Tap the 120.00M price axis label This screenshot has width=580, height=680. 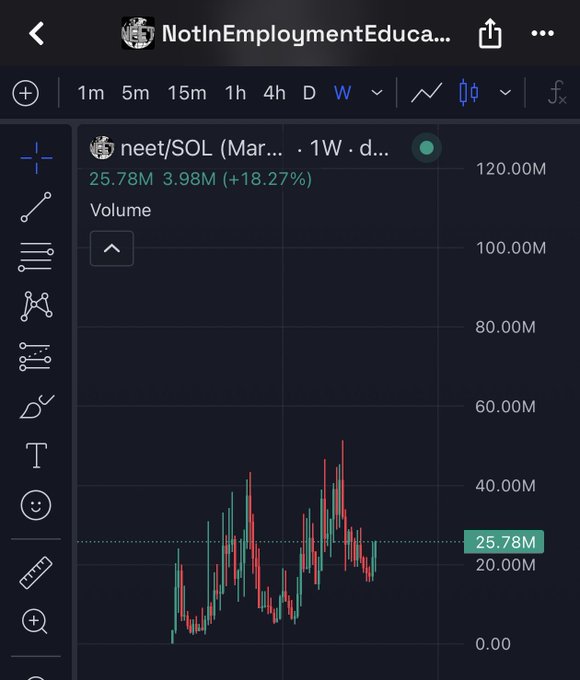click(x=511, y=169)
